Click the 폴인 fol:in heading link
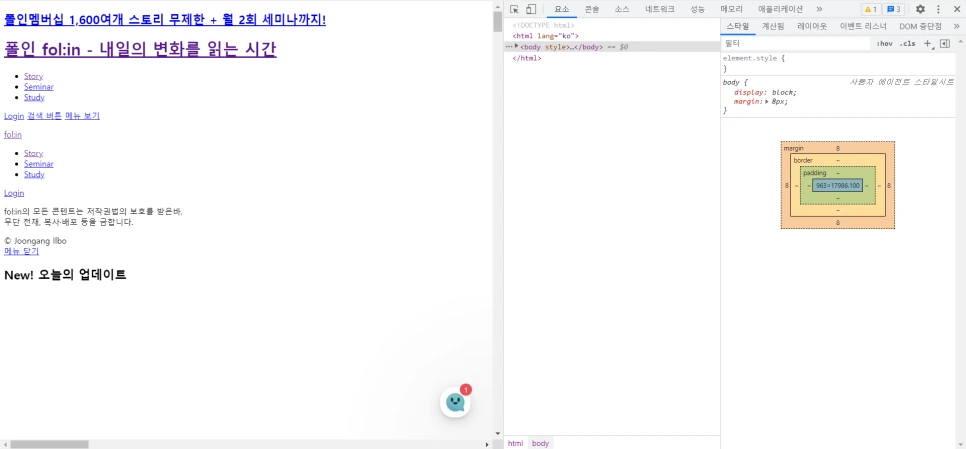 140,49
